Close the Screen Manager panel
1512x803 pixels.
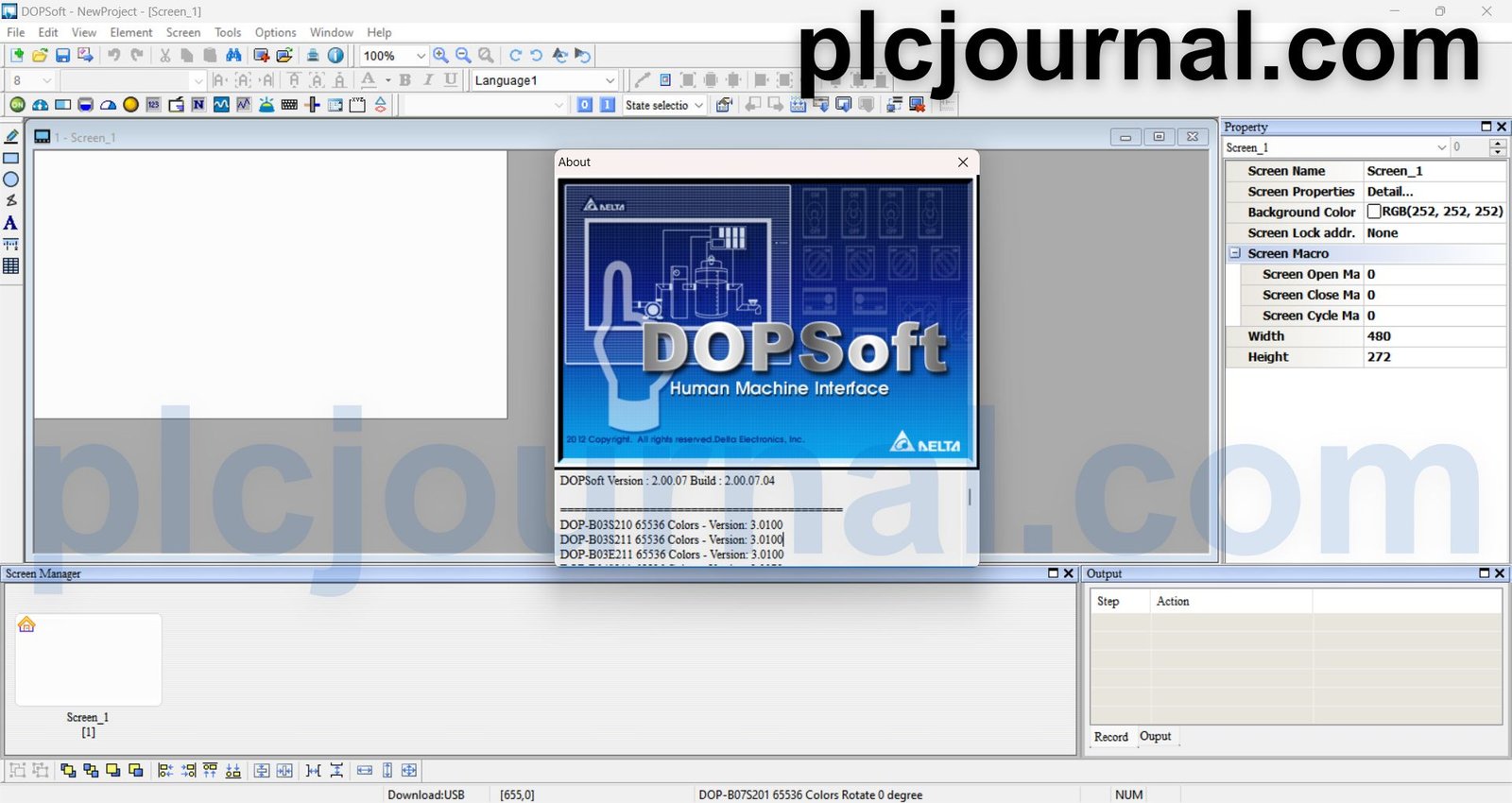point(1069,573)
